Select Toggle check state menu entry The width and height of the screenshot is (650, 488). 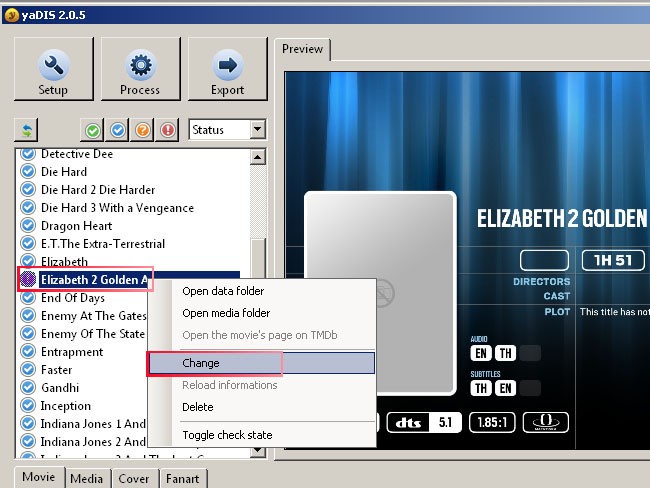click(x=261, y=435)
